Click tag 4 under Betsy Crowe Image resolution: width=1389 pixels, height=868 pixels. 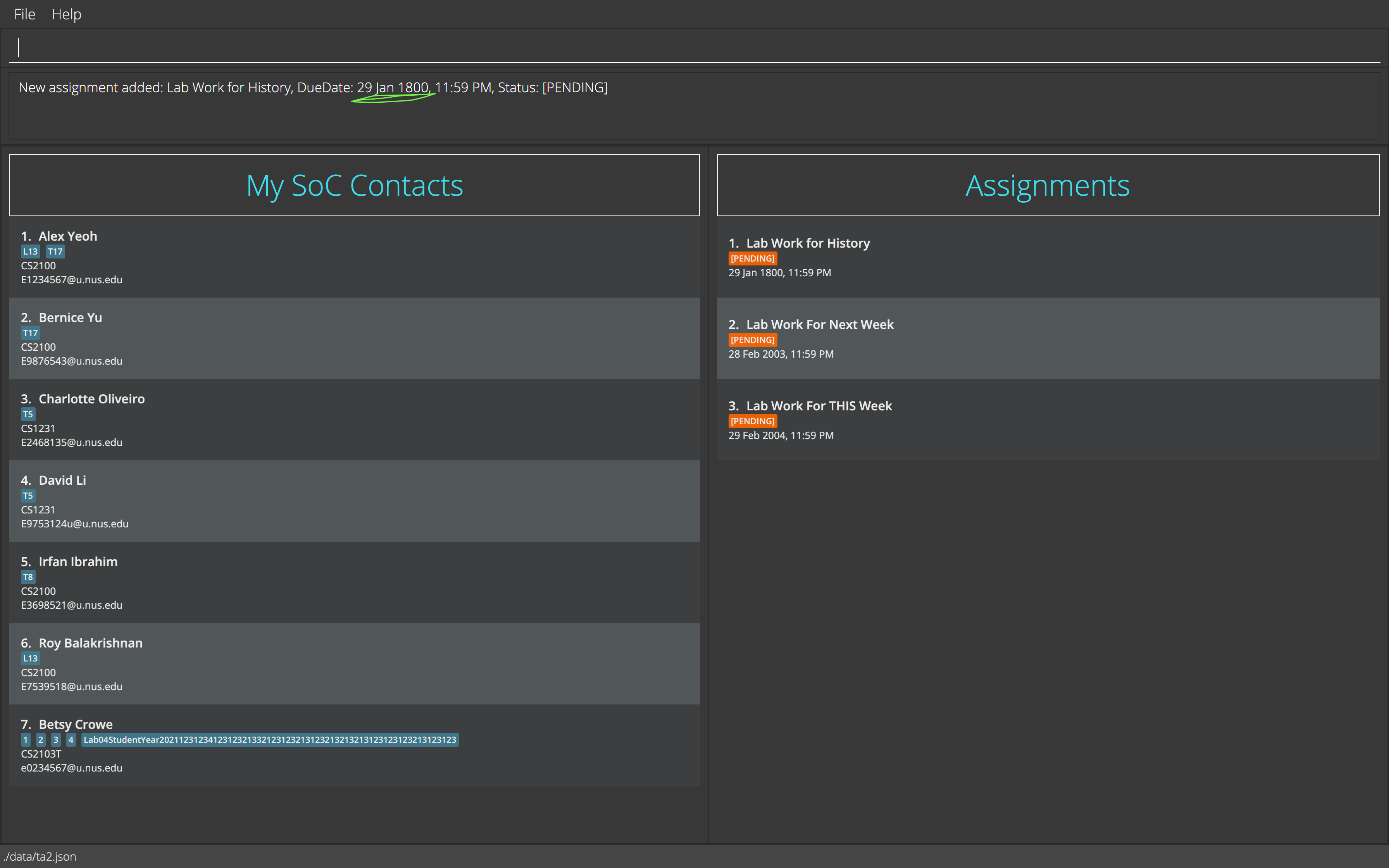[71, 739]
